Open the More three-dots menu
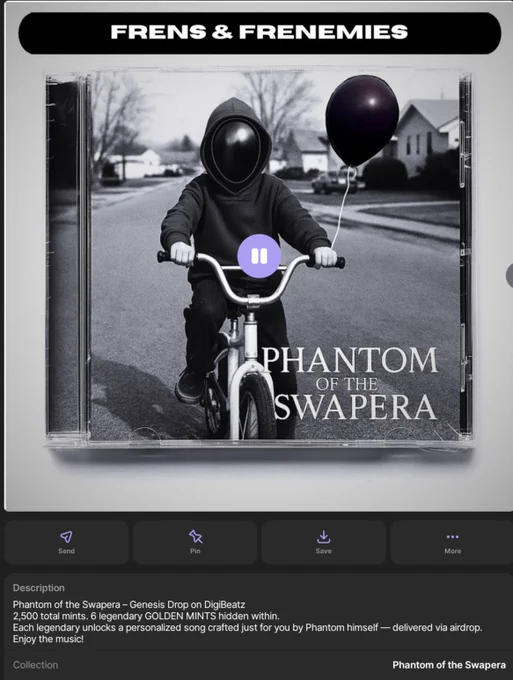This screenshot has width=513, height=680. [x=452, y=537]
